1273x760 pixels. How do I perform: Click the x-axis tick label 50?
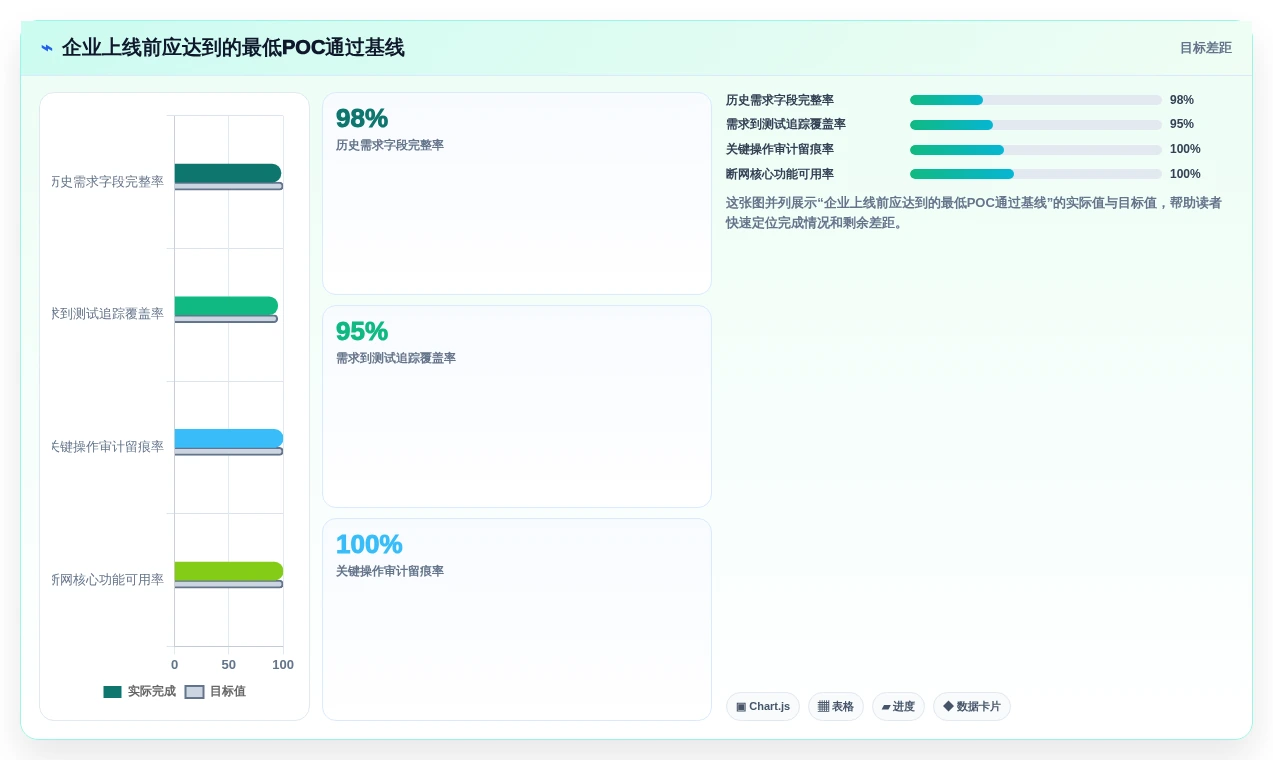(x=229, y=665)
